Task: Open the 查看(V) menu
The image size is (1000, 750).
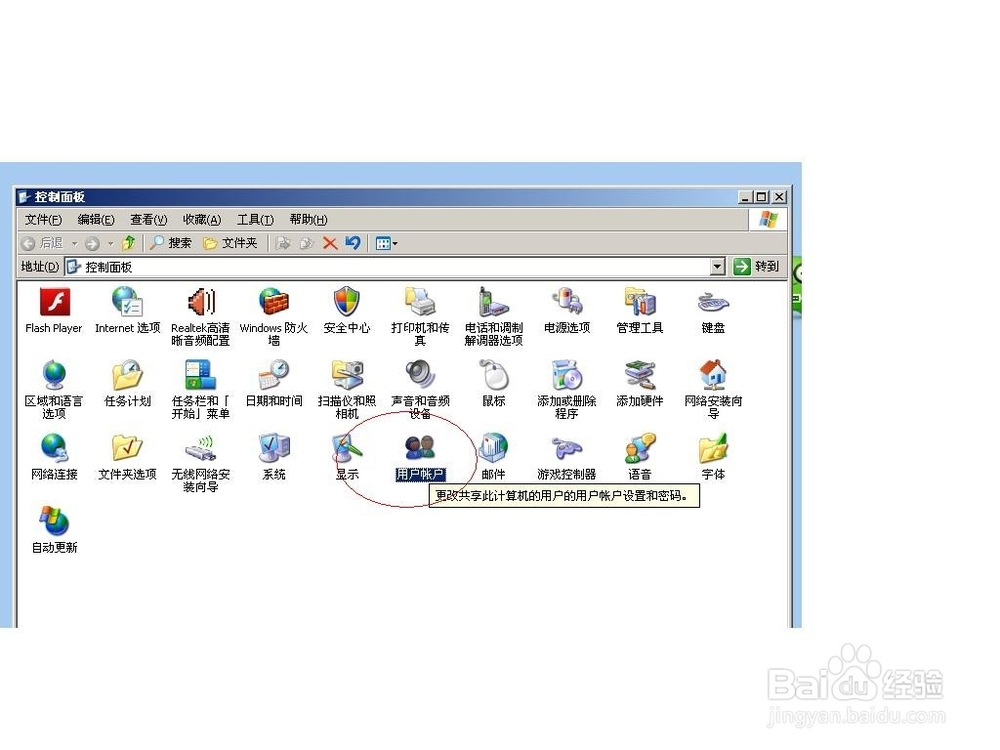Action: [x=149, y=220]
